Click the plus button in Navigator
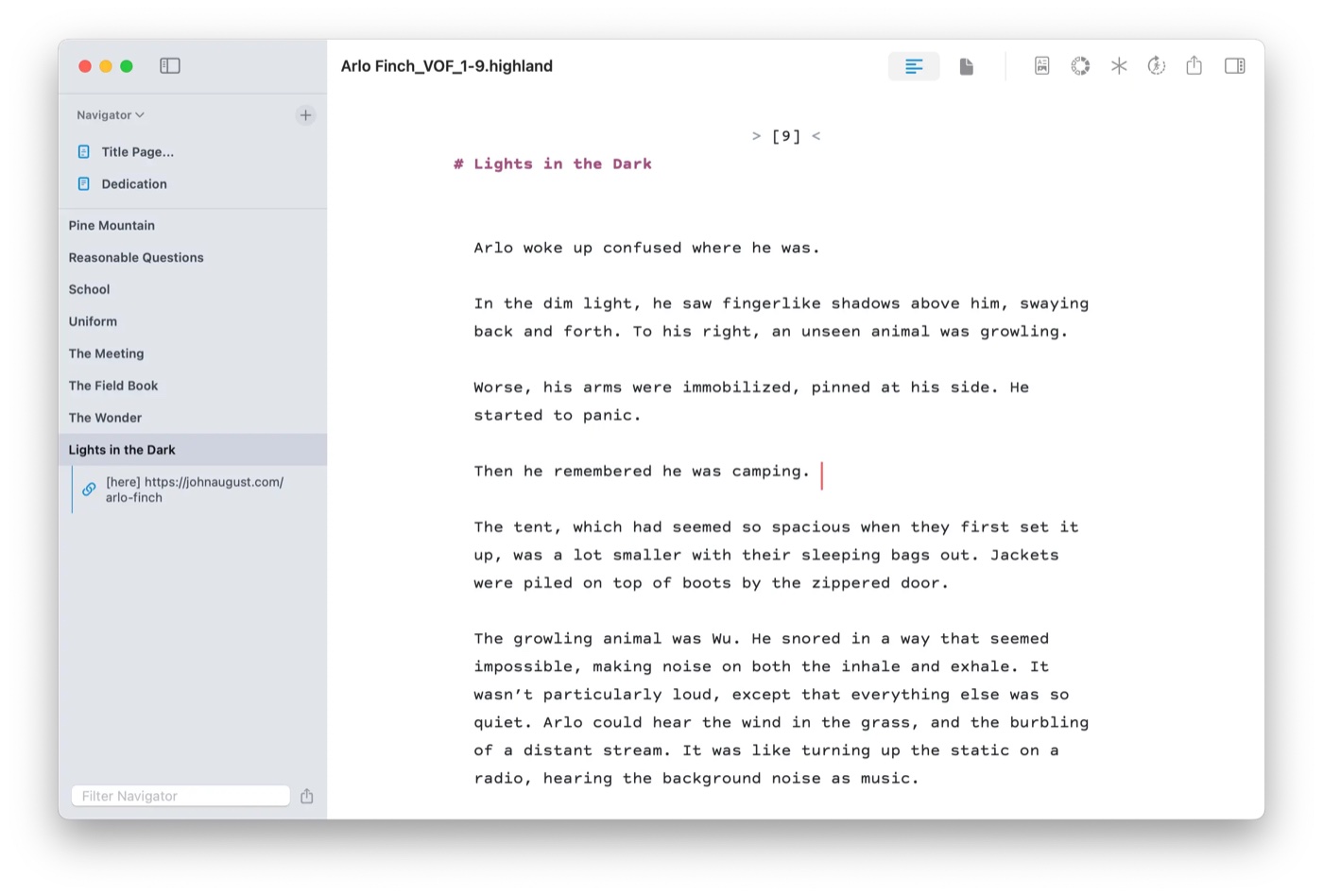Screen dimensions: 1323x896 305,115
